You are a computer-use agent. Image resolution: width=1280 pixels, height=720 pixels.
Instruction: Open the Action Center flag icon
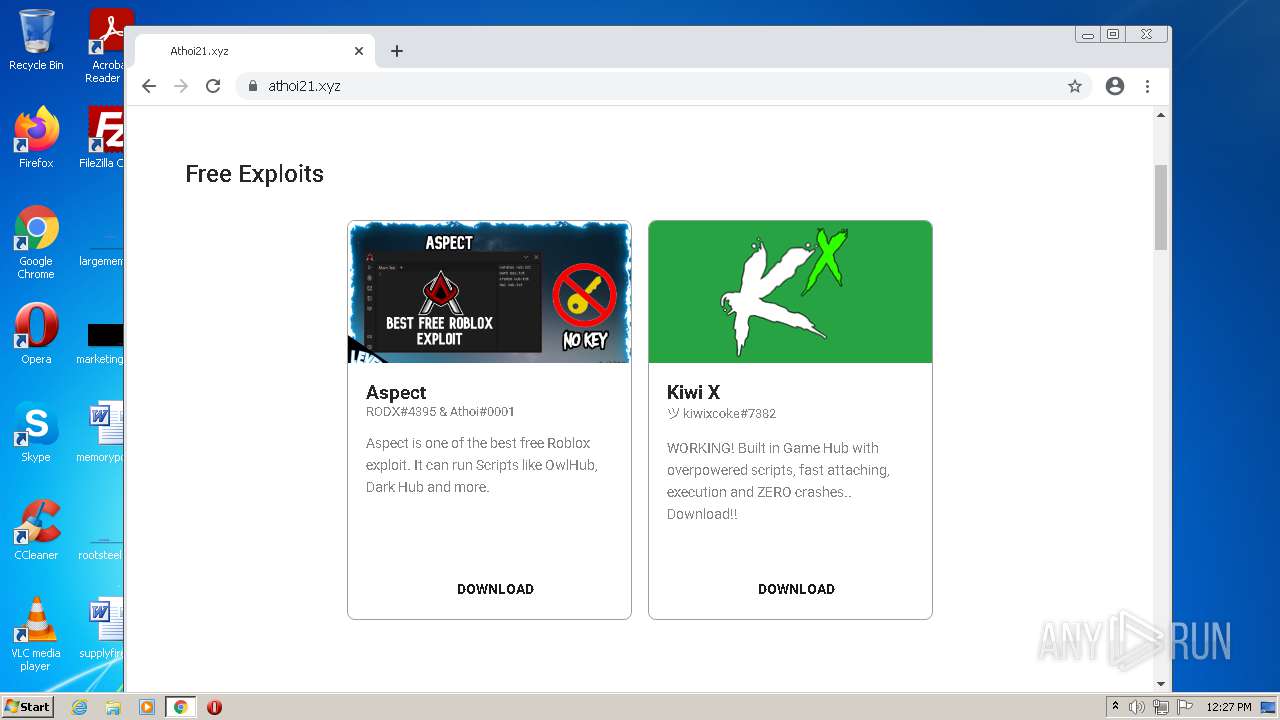1184,707
